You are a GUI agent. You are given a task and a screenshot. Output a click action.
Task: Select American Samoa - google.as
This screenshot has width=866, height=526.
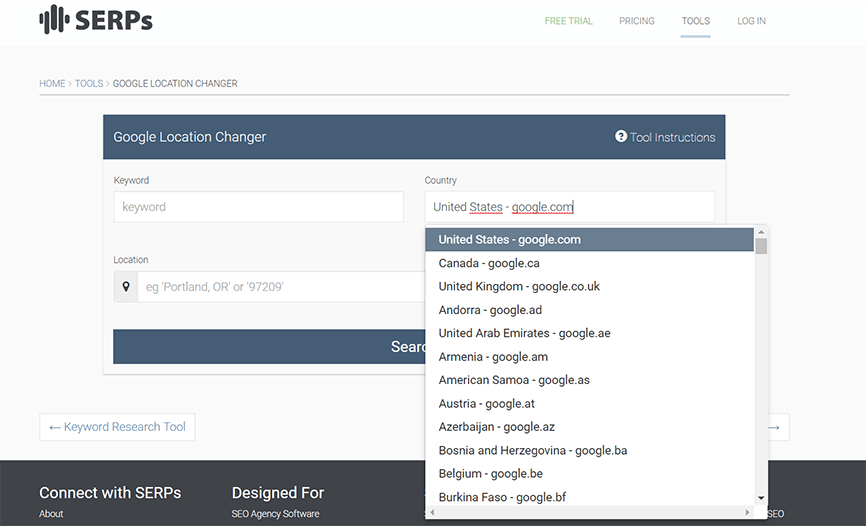[589, 380]
